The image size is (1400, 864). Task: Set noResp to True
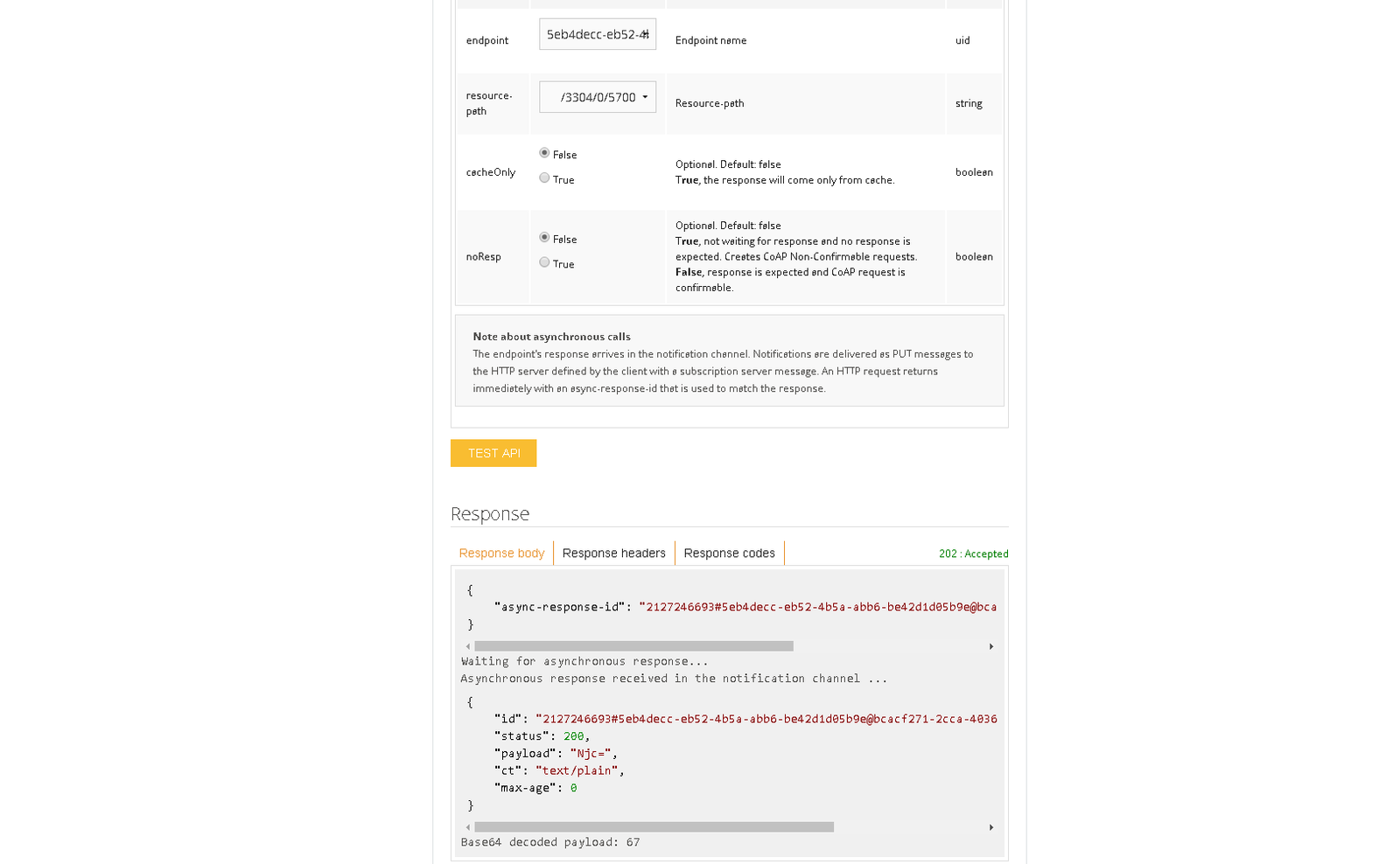(544, 262)
